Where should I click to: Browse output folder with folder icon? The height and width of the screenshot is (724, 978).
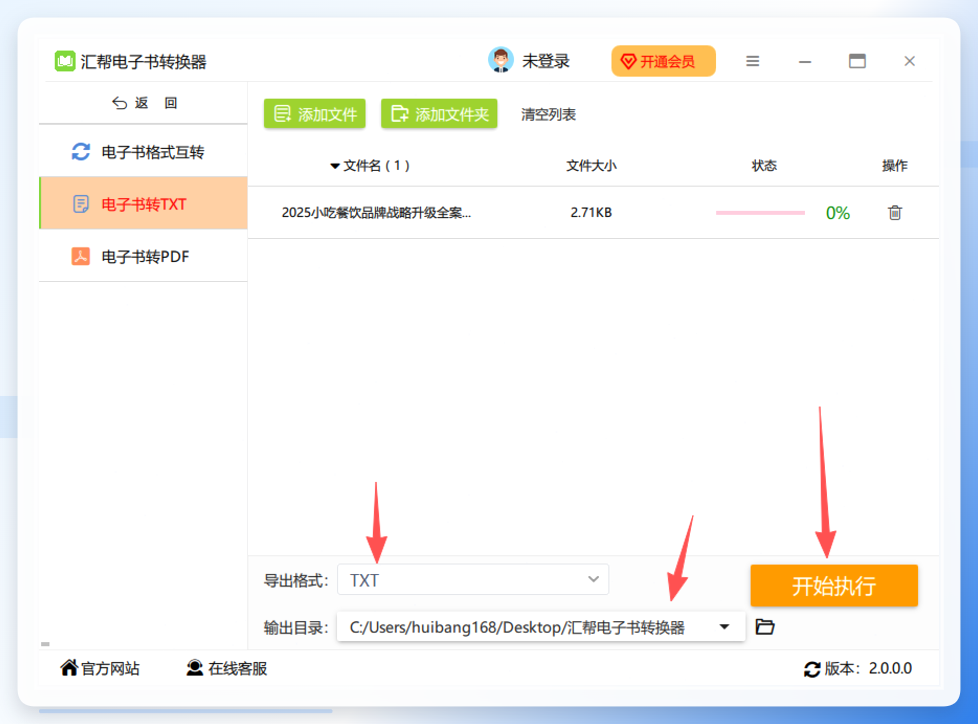click(765, 626)
